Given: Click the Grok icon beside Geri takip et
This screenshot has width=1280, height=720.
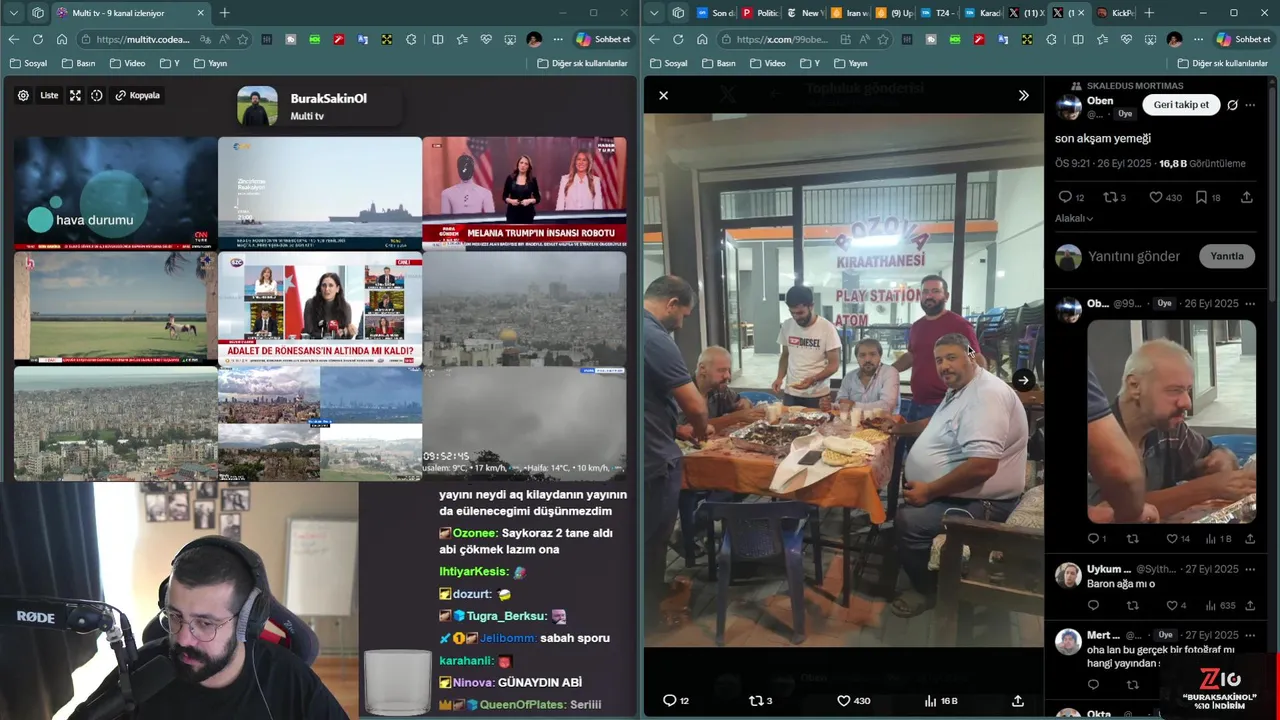Looking at the screenshot, I should [x=1232, y=105].
